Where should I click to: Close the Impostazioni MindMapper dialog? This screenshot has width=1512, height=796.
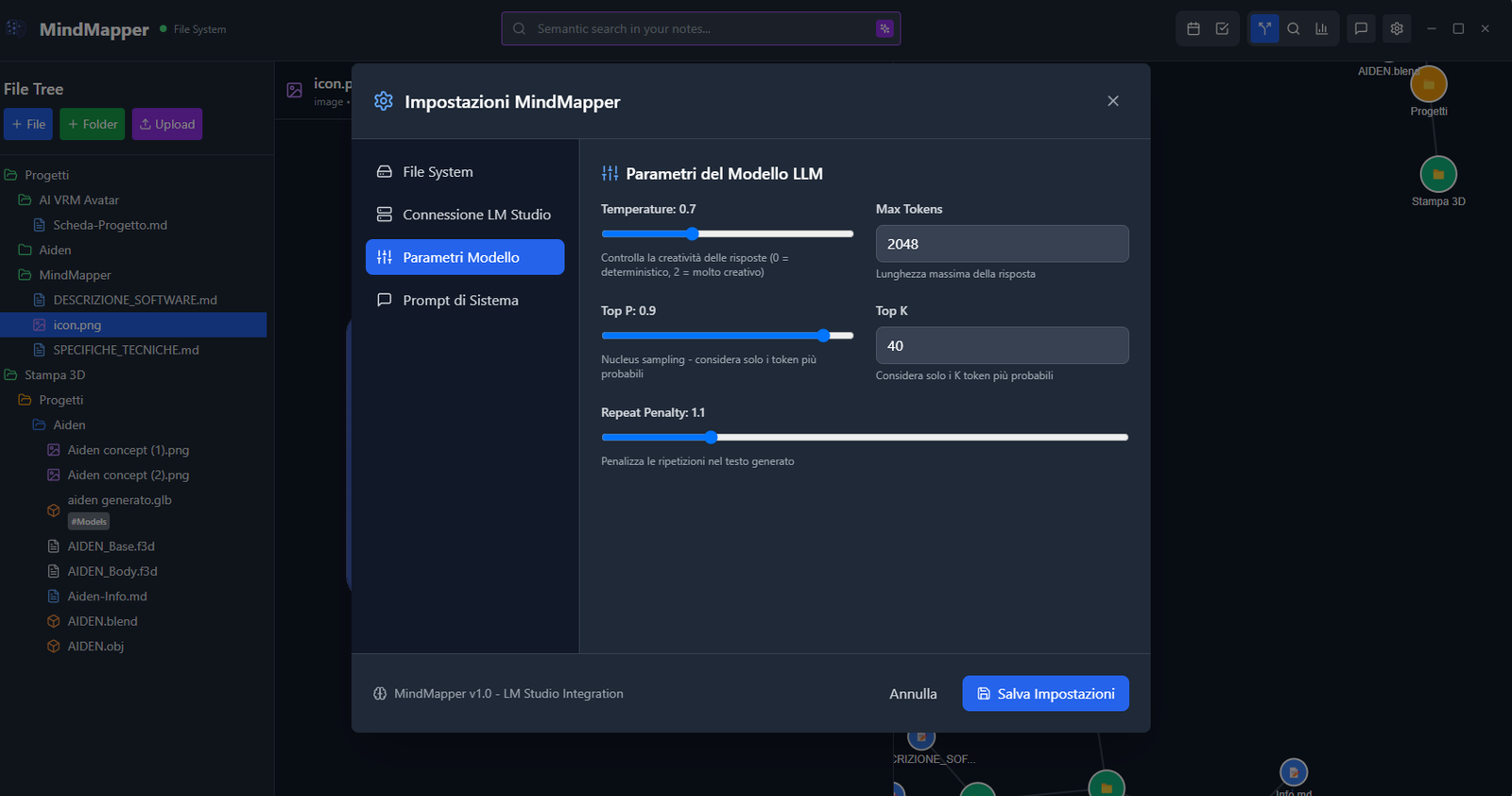[1113, 101]
